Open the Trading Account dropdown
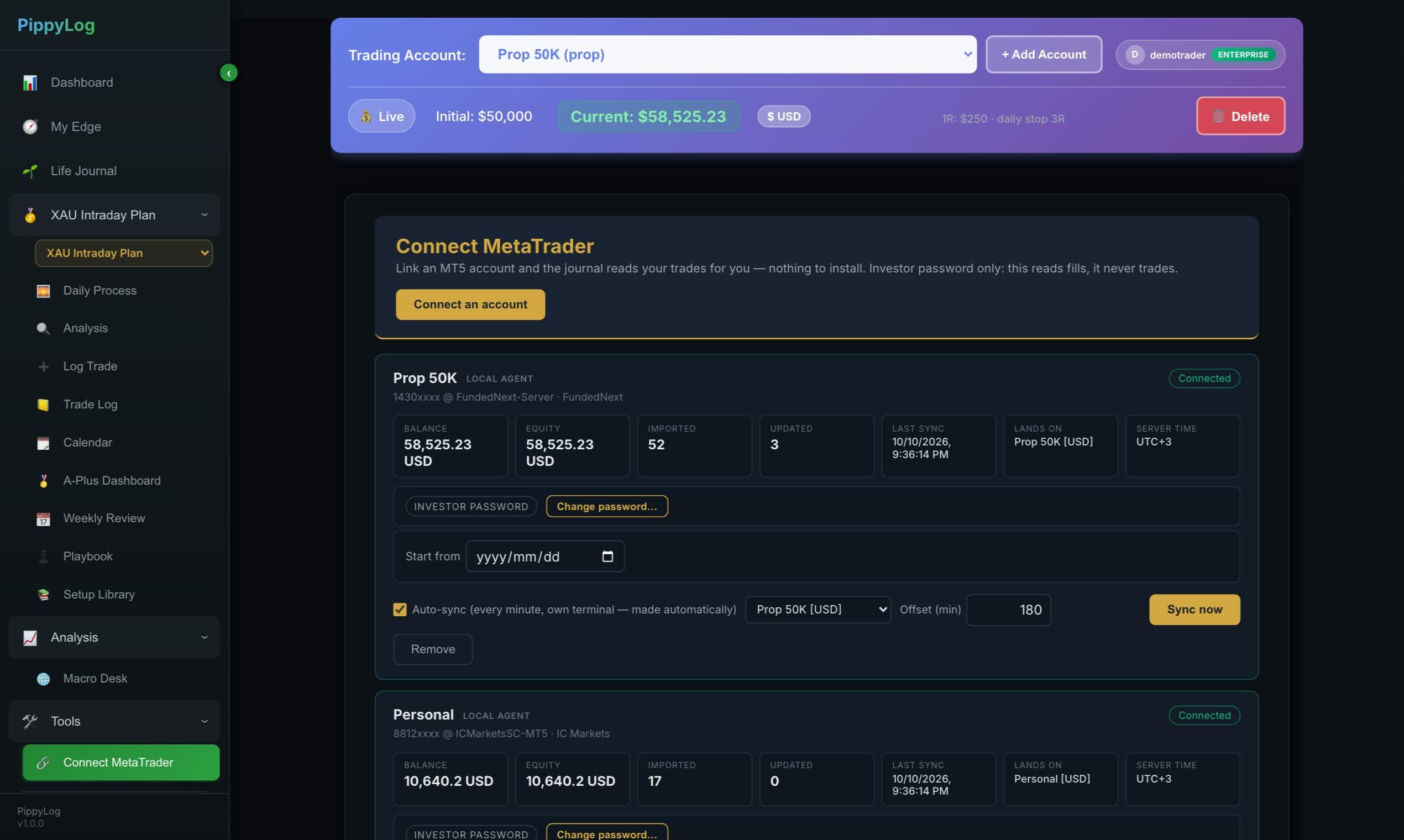Screen dimensions: 1404x840 click(x=727, y=54)
